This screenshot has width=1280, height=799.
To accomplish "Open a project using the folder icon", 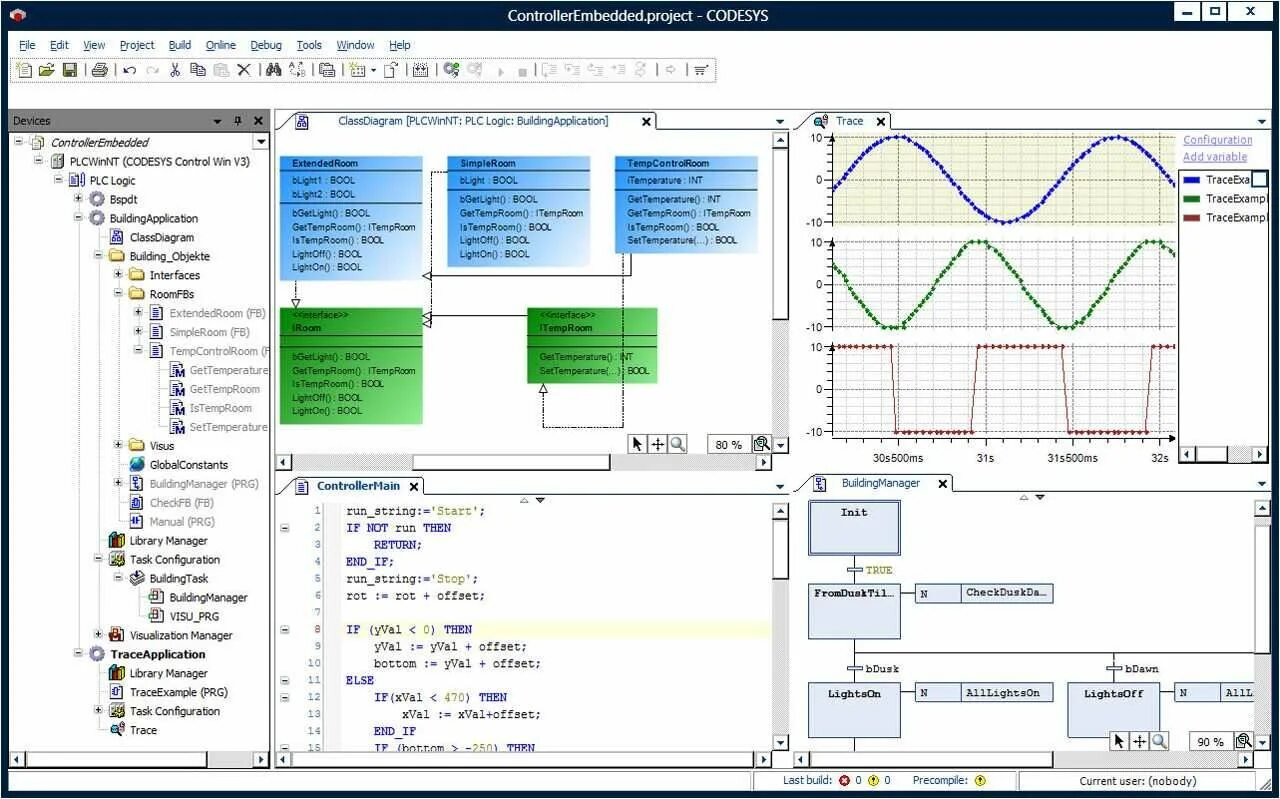I will (x=46, y=70).
